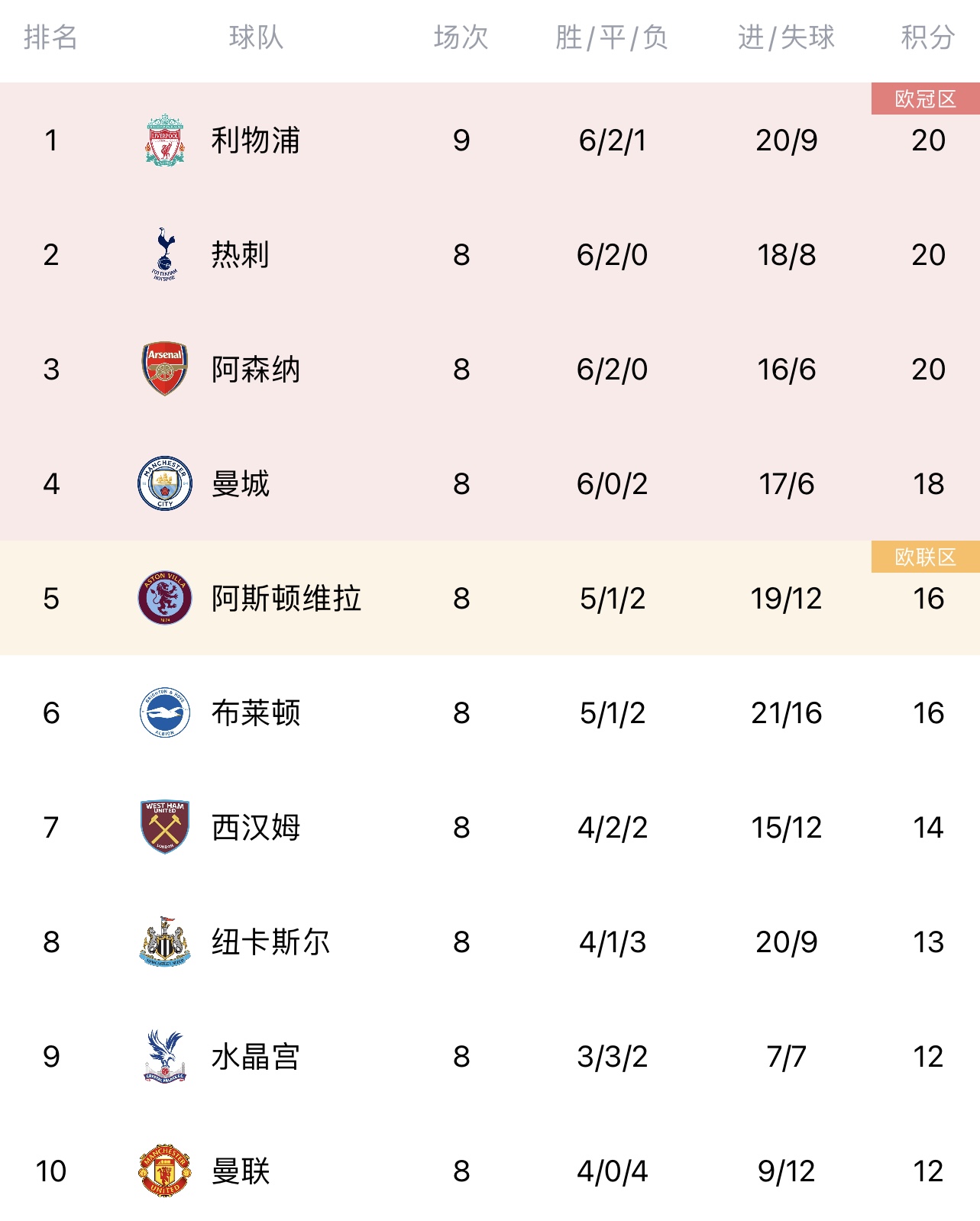Click the 欧联区 orange tag
The height and width of the screenshot is (1221, 980).
click(926, 557)
